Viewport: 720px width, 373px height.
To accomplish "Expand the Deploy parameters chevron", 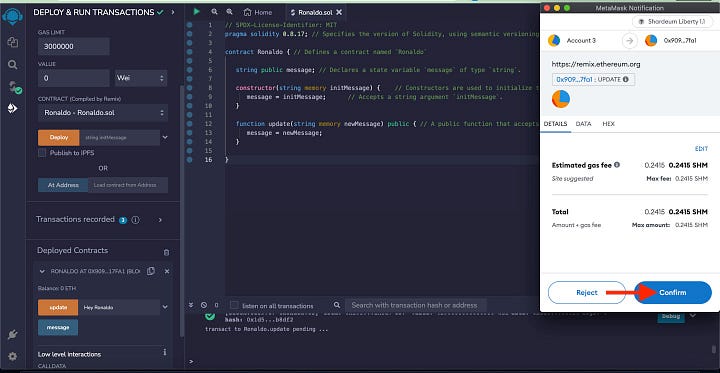I will pyautogui.click(x=165, y=137).
